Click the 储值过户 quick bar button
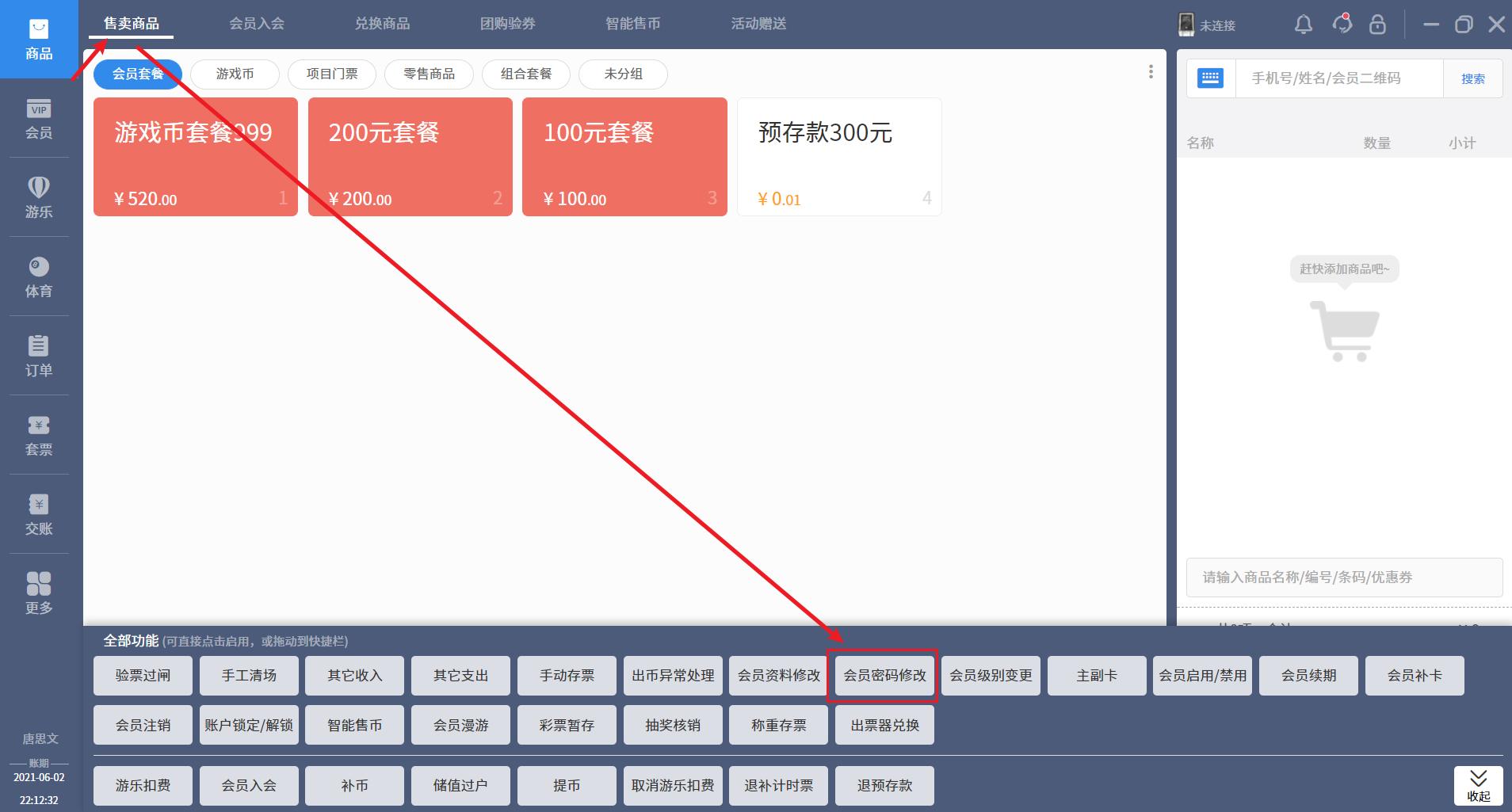 460,786
